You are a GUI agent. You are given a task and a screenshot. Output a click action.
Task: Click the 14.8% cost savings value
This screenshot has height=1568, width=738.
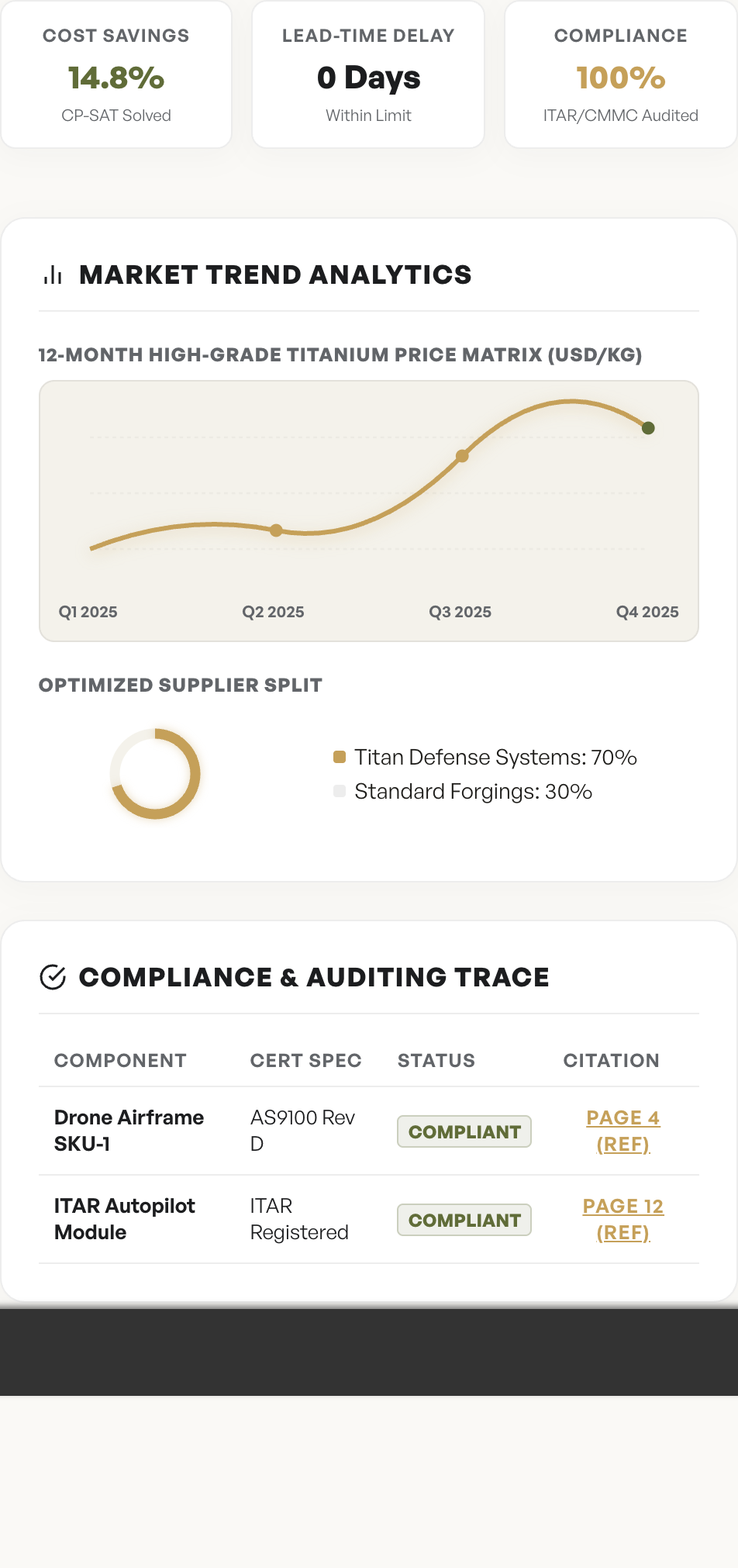click(x=116, y=78)
